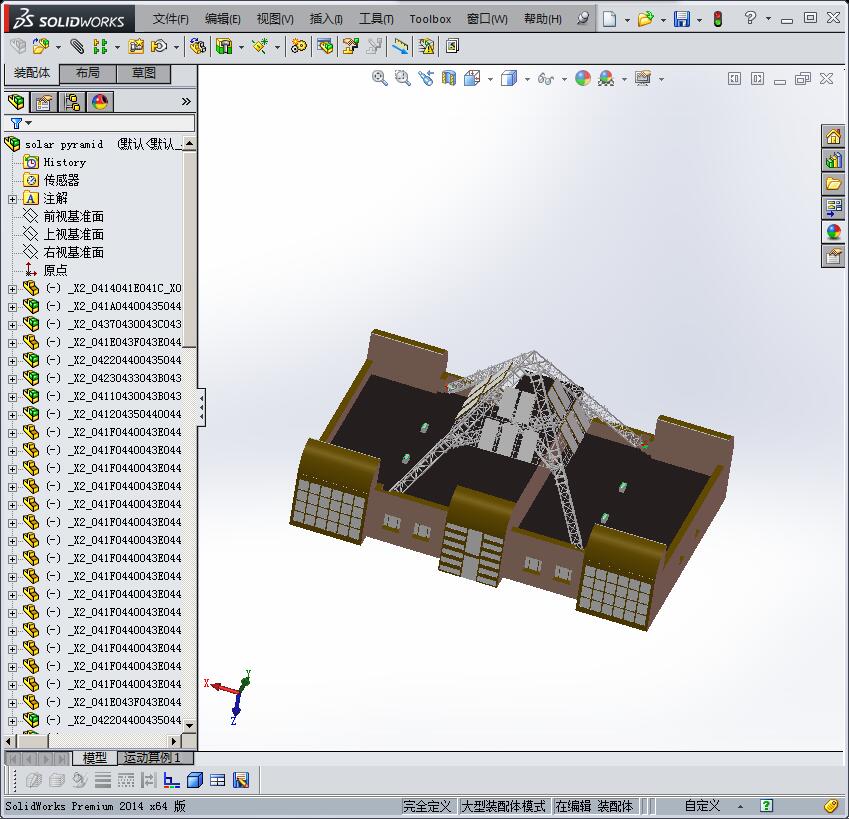Open the ConfigurationManager tab icon
The image size is (849, 819).
(x=71, y=101)
